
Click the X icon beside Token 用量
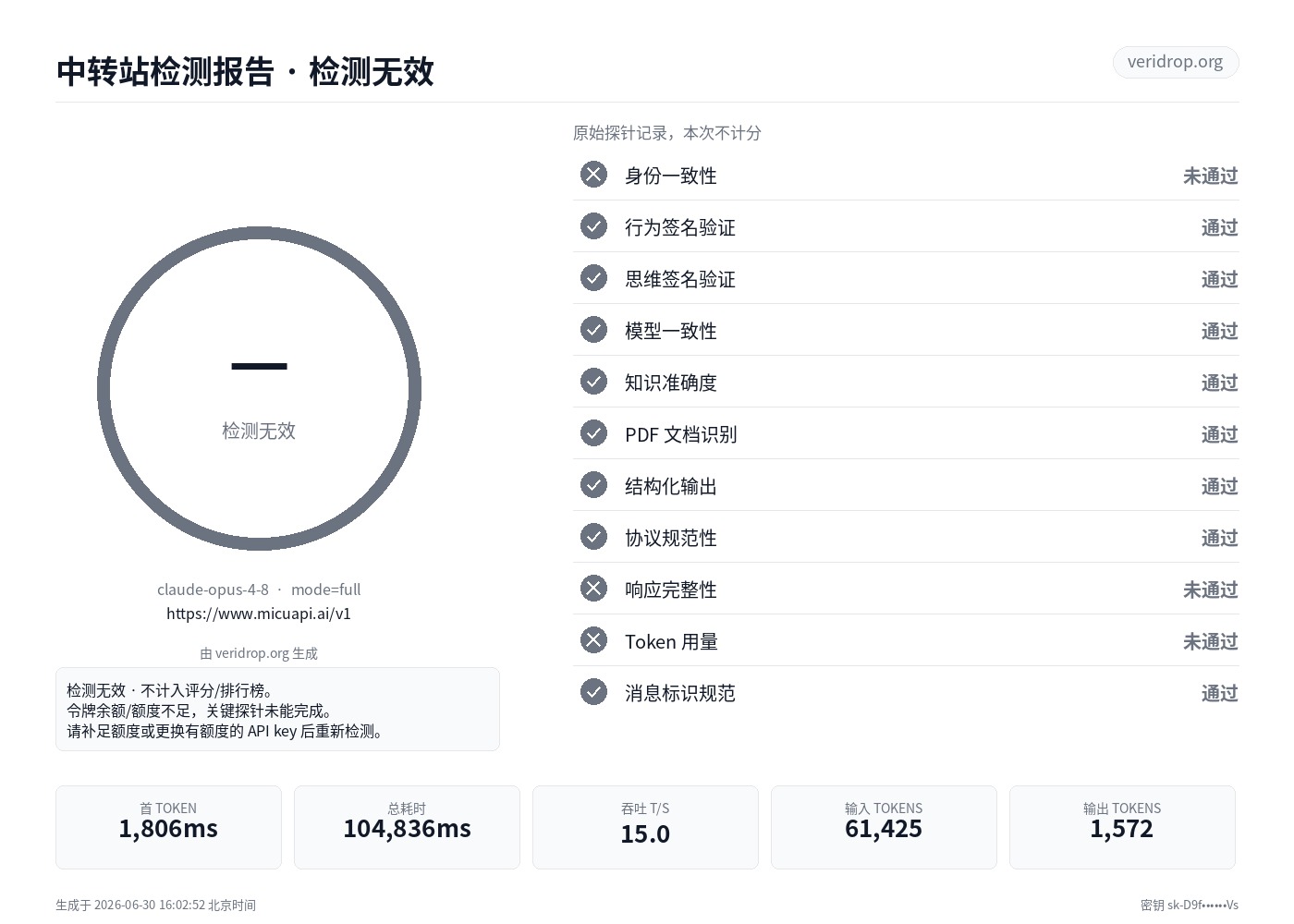click(x=593, y=640)
